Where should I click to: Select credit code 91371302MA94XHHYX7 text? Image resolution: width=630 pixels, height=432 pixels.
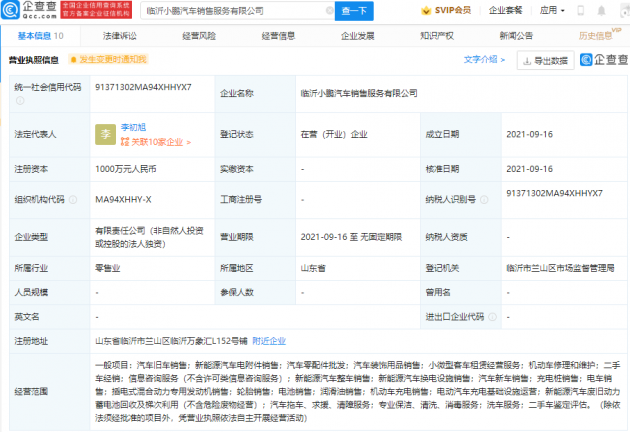pyautogui.click(x=143, y=87)
